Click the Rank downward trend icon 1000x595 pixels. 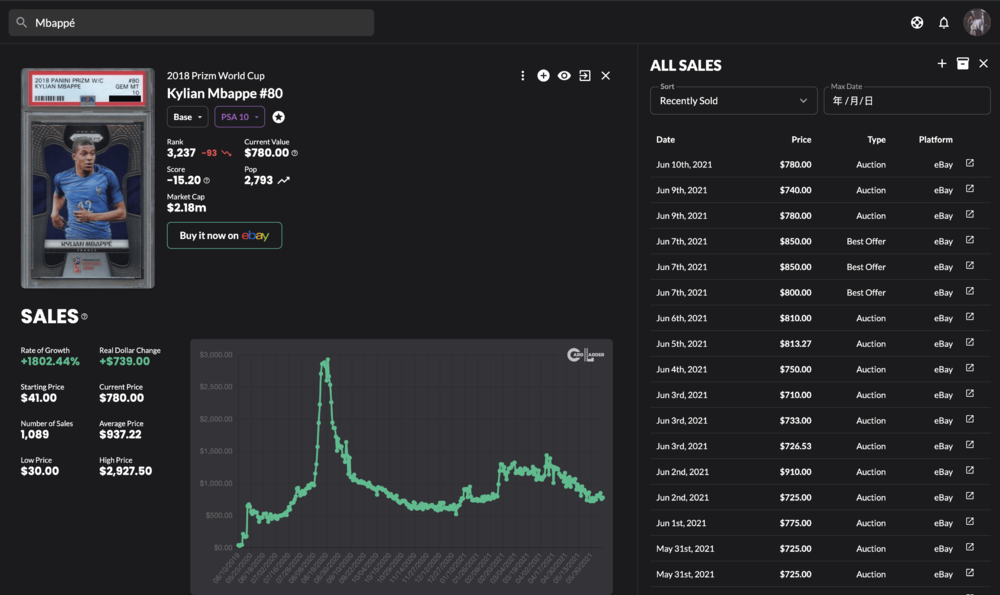click(x=226, y=153)
